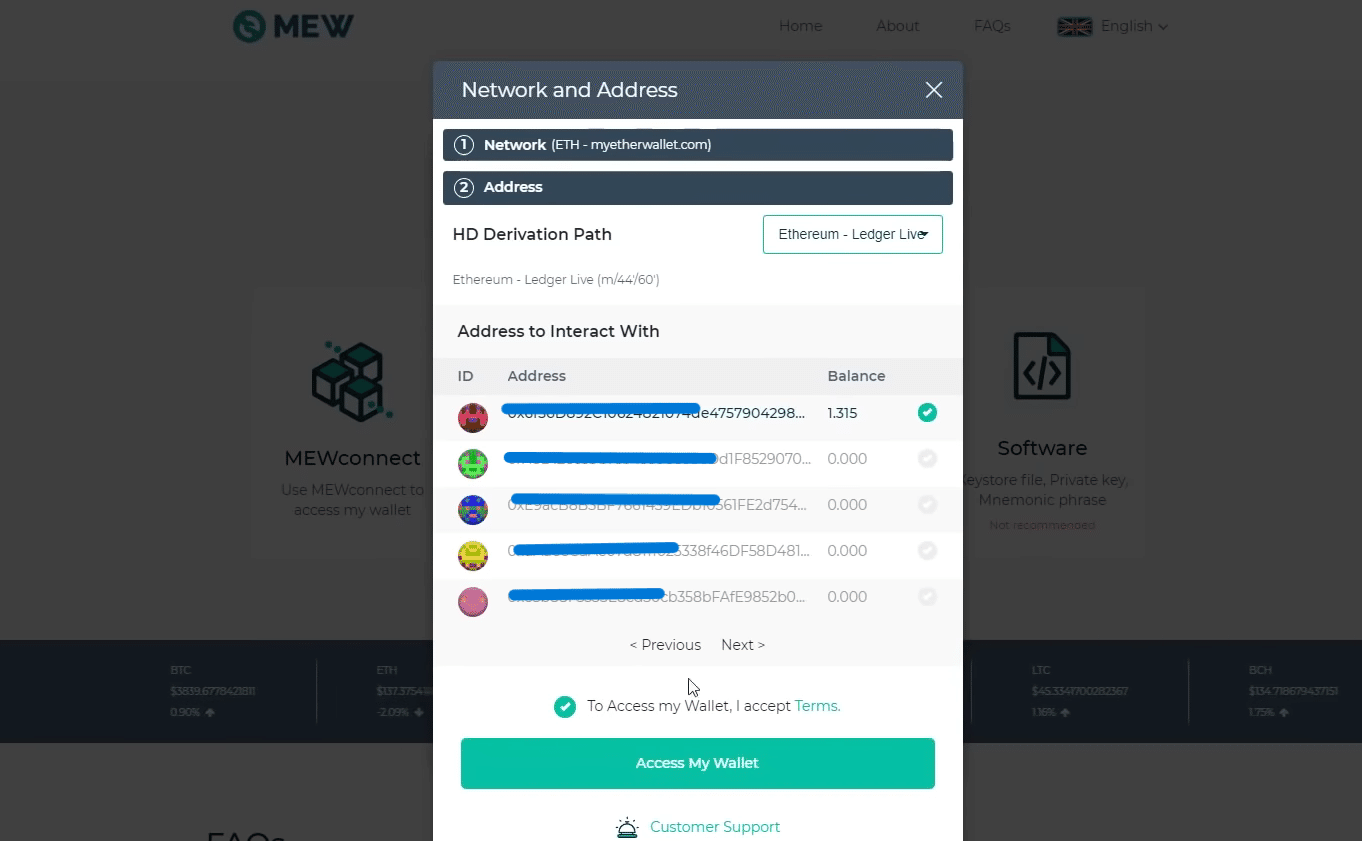Image resolution: width=1362 pixels, height=841 pixels.
Task: Expand the Network step section
Action: click(x=697, y=145)
